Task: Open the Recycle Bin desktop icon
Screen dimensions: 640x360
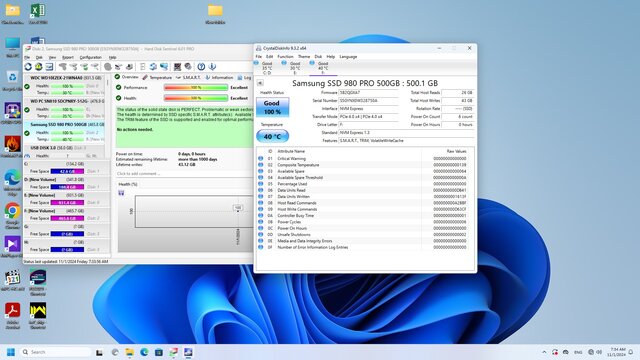Action: click(12, 80)
